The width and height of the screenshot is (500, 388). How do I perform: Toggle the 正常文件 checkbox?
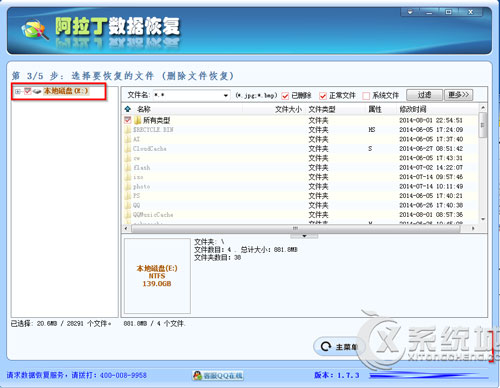tap(323, 96)
